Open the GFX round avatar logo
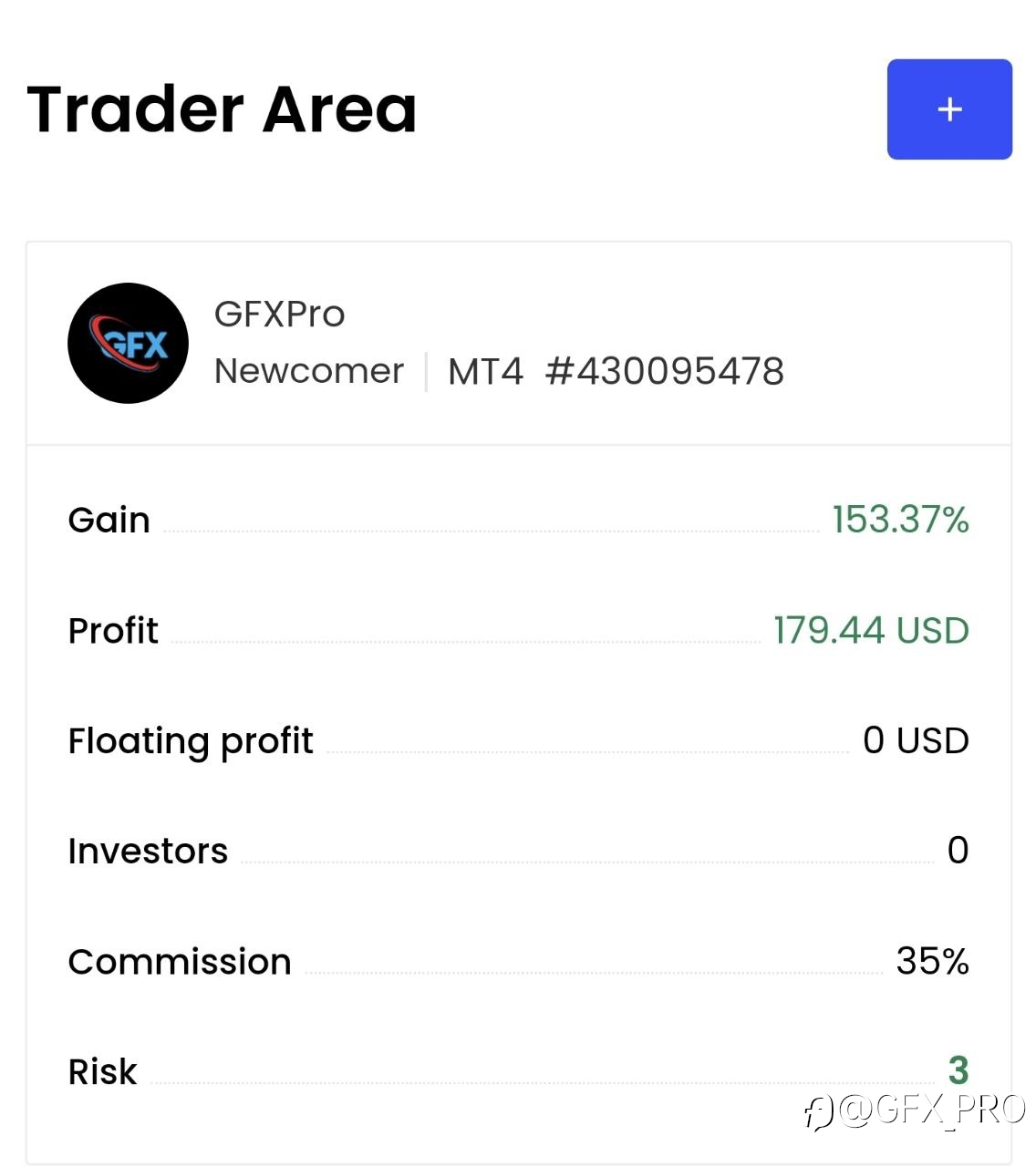Viewport: 1036px width, 1167px height. (x=128, y=343)
